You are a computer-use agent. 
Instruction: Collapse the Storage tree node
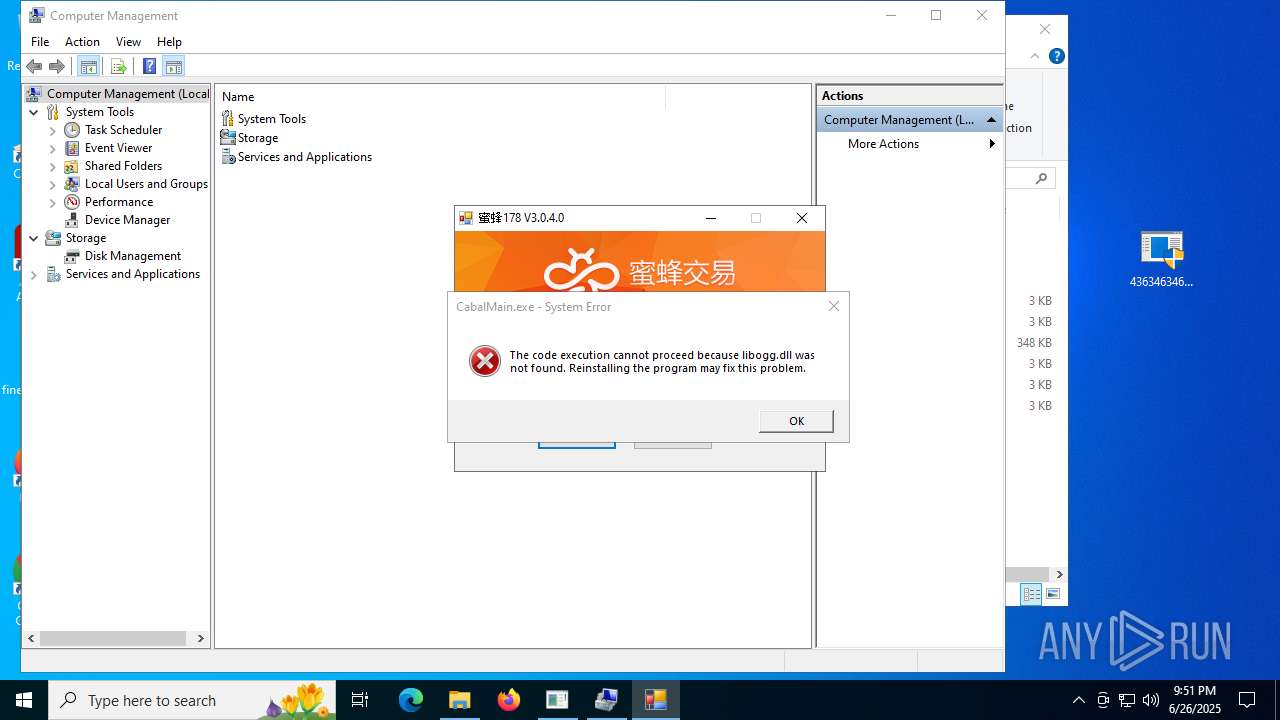[34, 238]
